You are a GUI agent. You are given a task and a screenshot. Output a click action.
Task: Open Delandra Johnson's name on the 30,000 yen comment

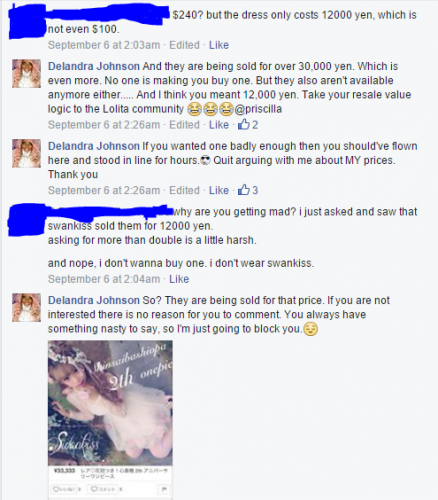click(x=94, y=66)
